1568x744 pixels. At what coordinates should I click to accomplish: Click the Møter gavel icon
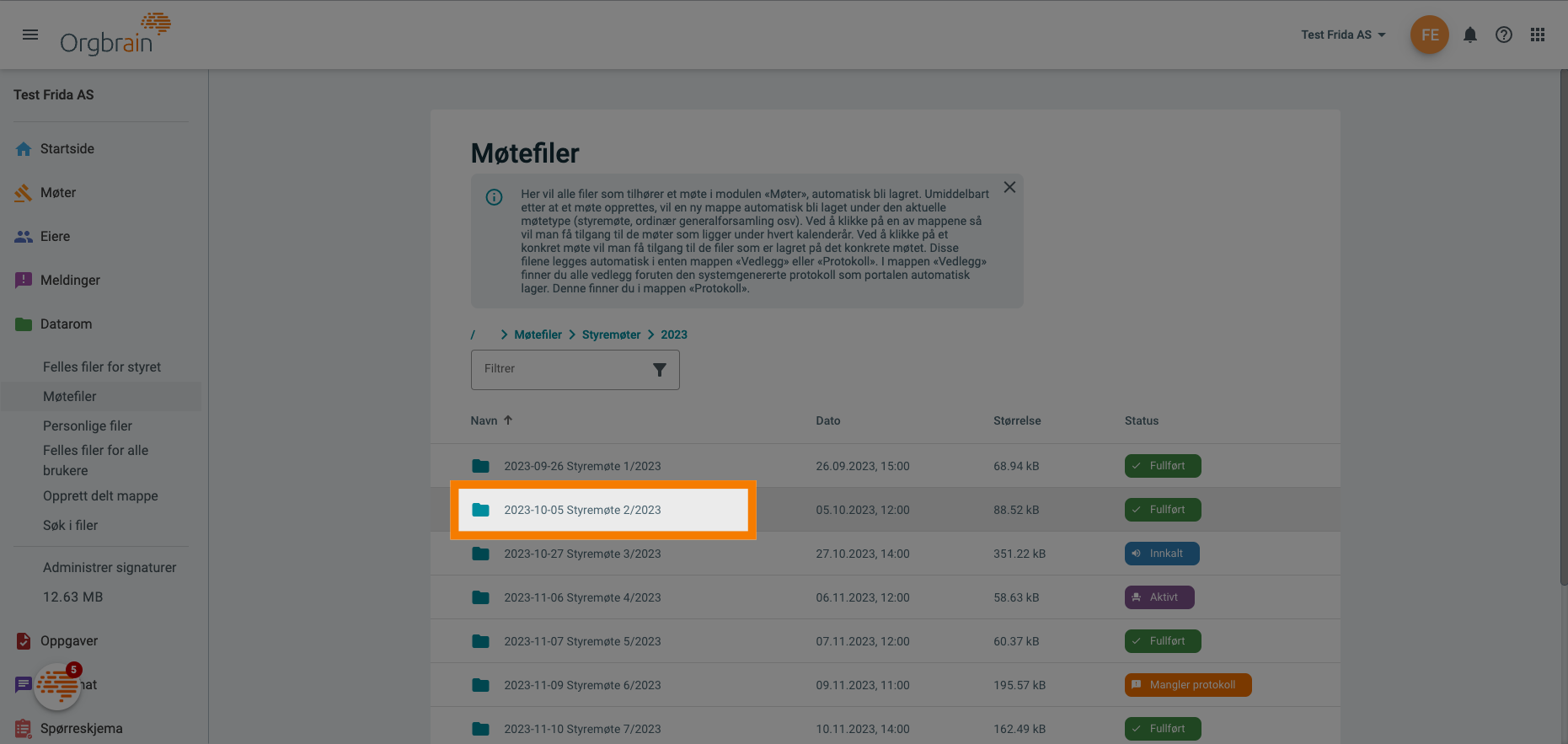coord(24,193)
